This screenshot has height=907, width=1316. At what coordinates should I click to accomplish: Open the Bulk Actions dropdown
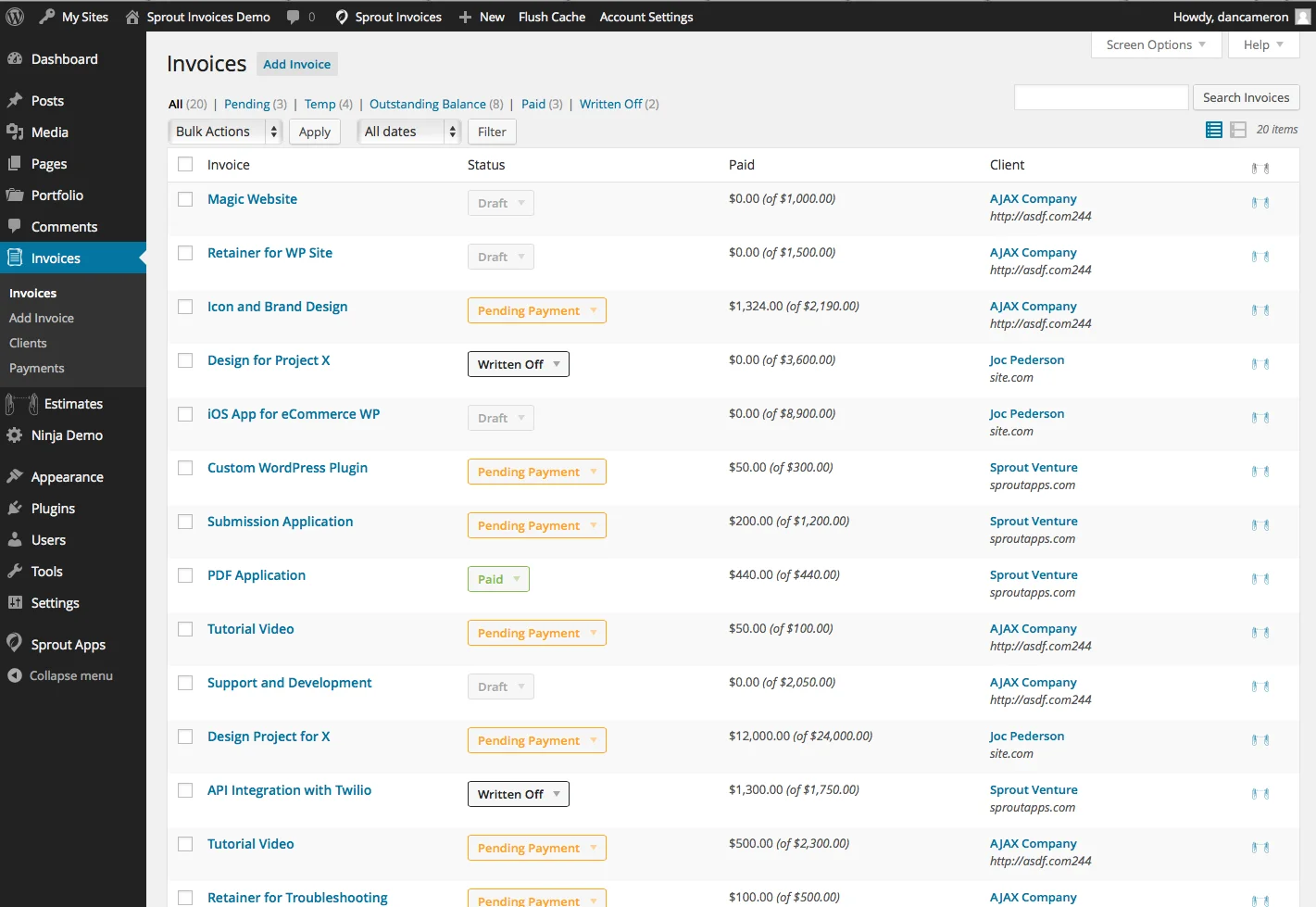pos(224,132)
